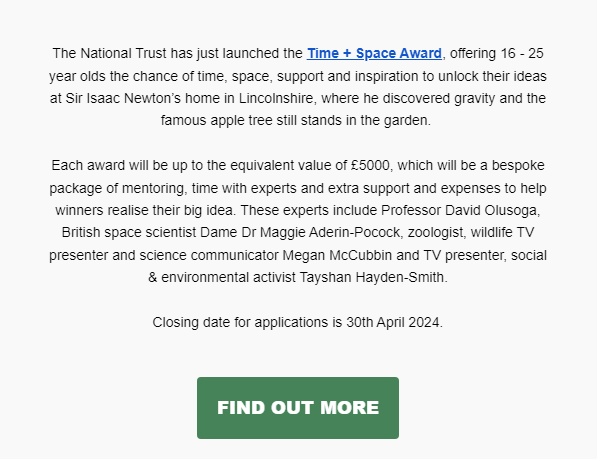
Task: Click the words The National Trust
Action: click(110, 54)
